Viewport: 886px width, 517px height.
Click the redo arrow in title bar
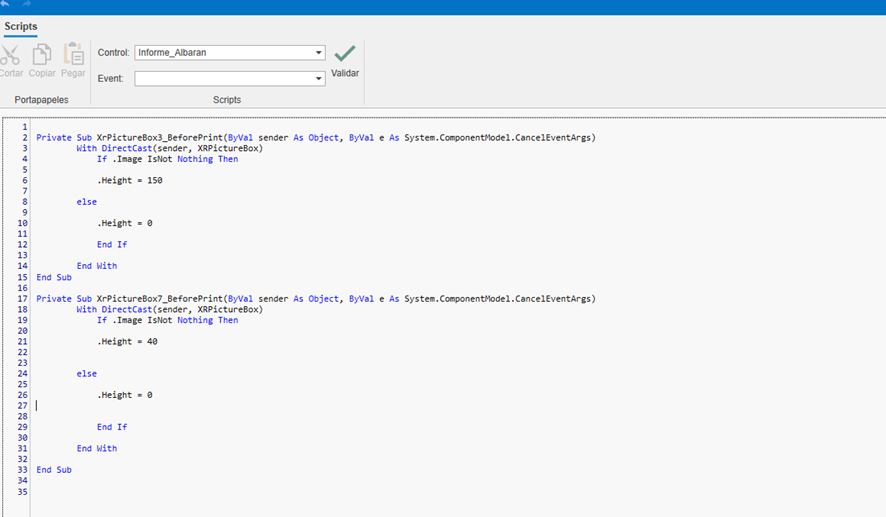(x=26, y=4)
